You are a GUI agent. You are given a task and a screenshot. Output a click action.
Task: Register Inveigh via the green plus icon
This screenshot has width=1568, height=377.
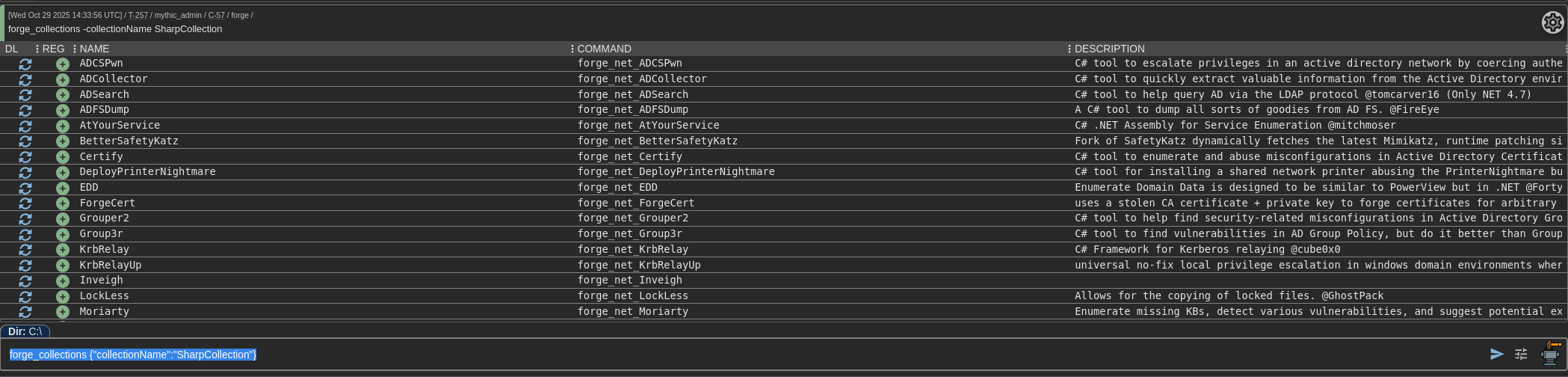pos(63,281)
